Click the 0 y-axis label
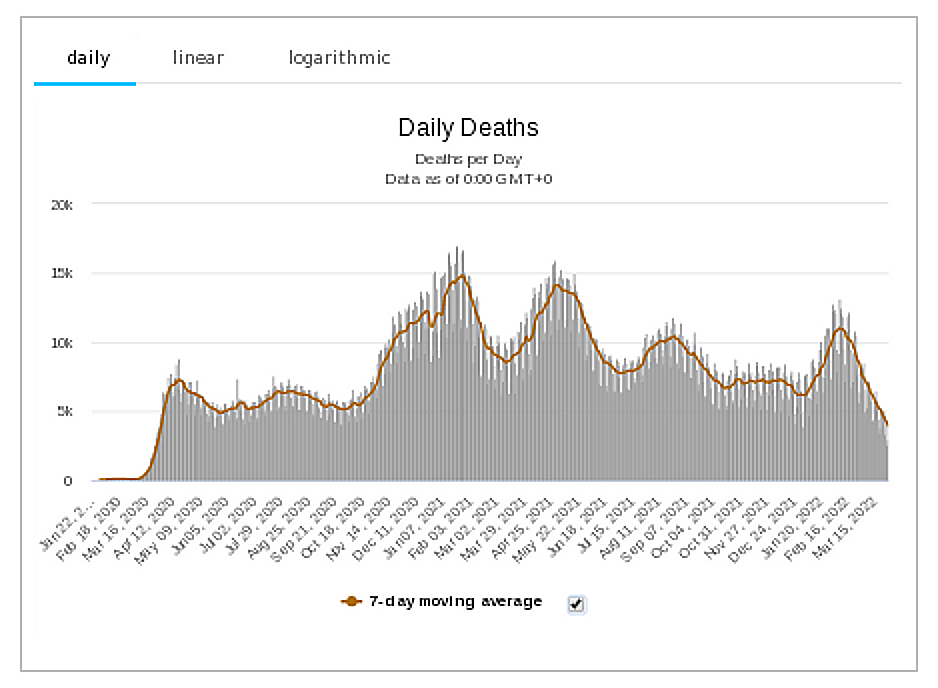The width and height of the screenshot is (938, 688). point(68,481)
